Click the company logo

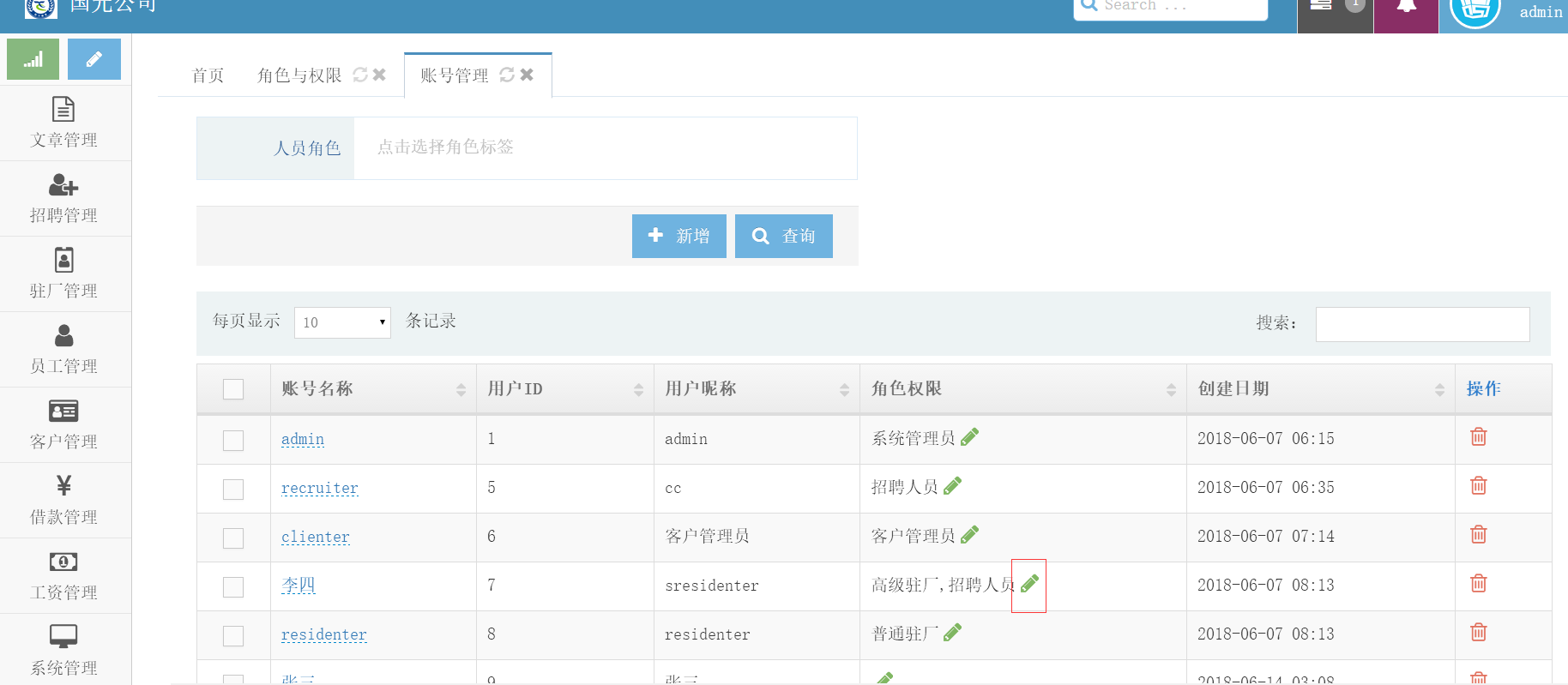pyautogui.click(x=41, y=8)
